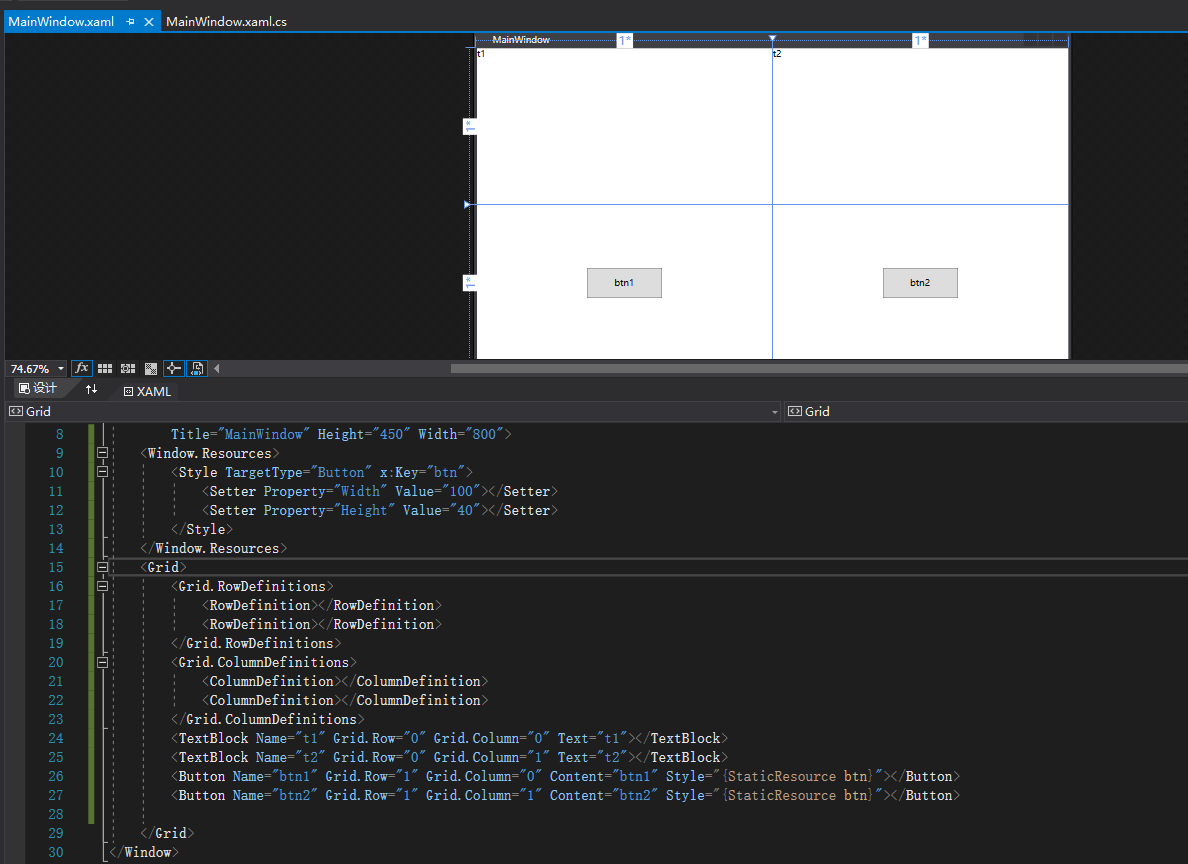Collapse the designer toolbar with its left arrow
Viewport: 1188px width, 864px height.
216,368
